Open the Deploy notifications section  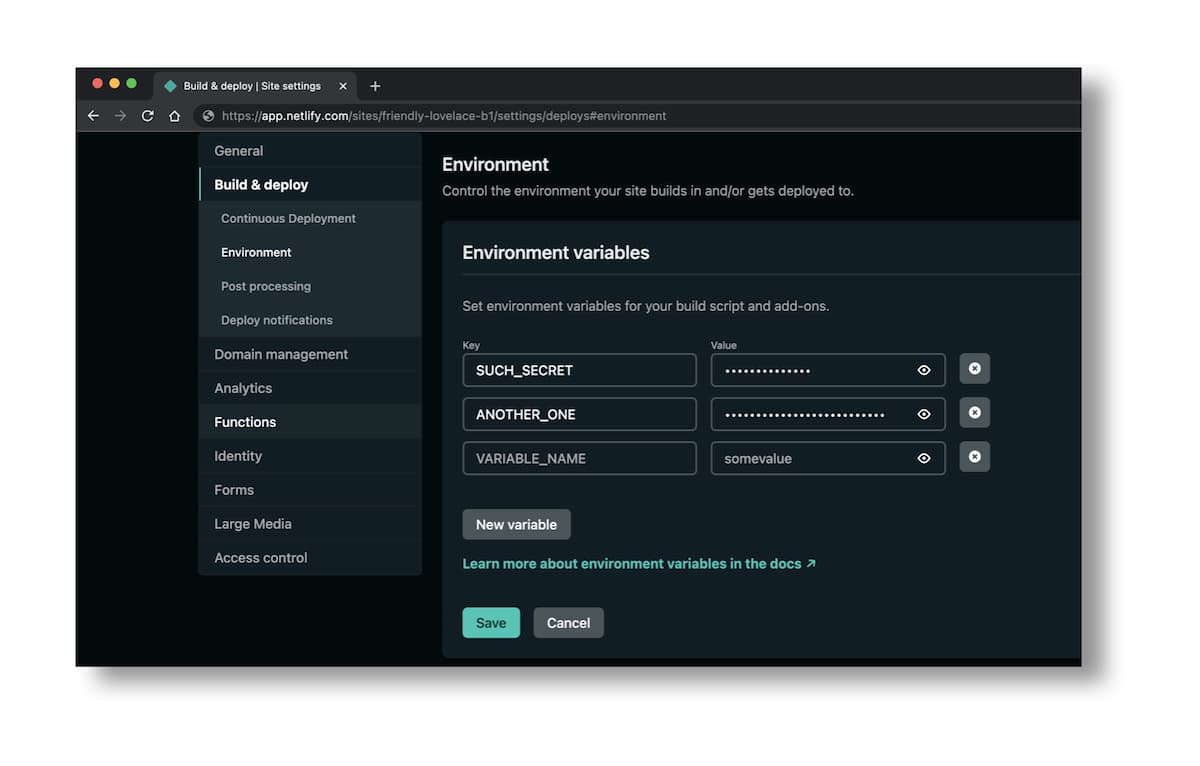click(275, 320)
